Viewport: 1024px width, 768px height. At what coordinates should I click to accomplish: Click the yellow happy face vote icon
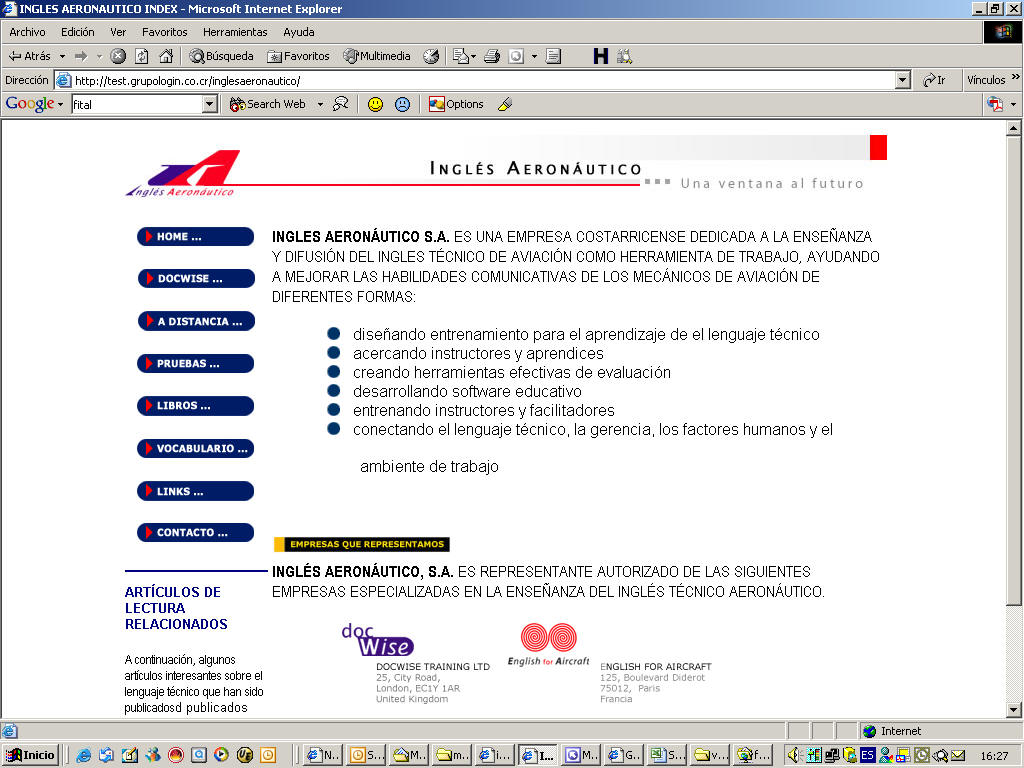click(376, 104)
